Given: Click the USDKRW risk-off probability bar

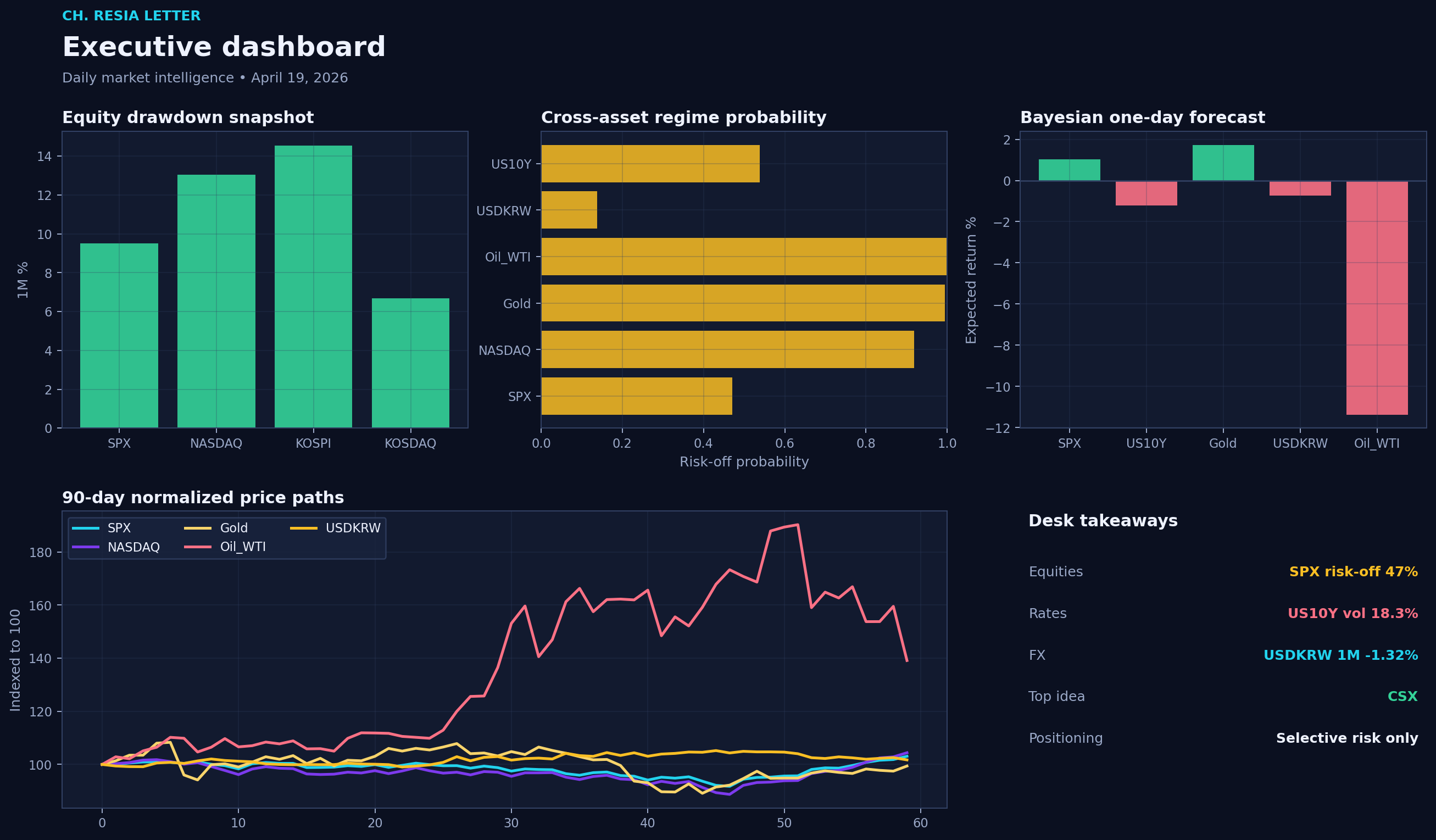Looking at the screenshot, I should click(x=569, y=210).
